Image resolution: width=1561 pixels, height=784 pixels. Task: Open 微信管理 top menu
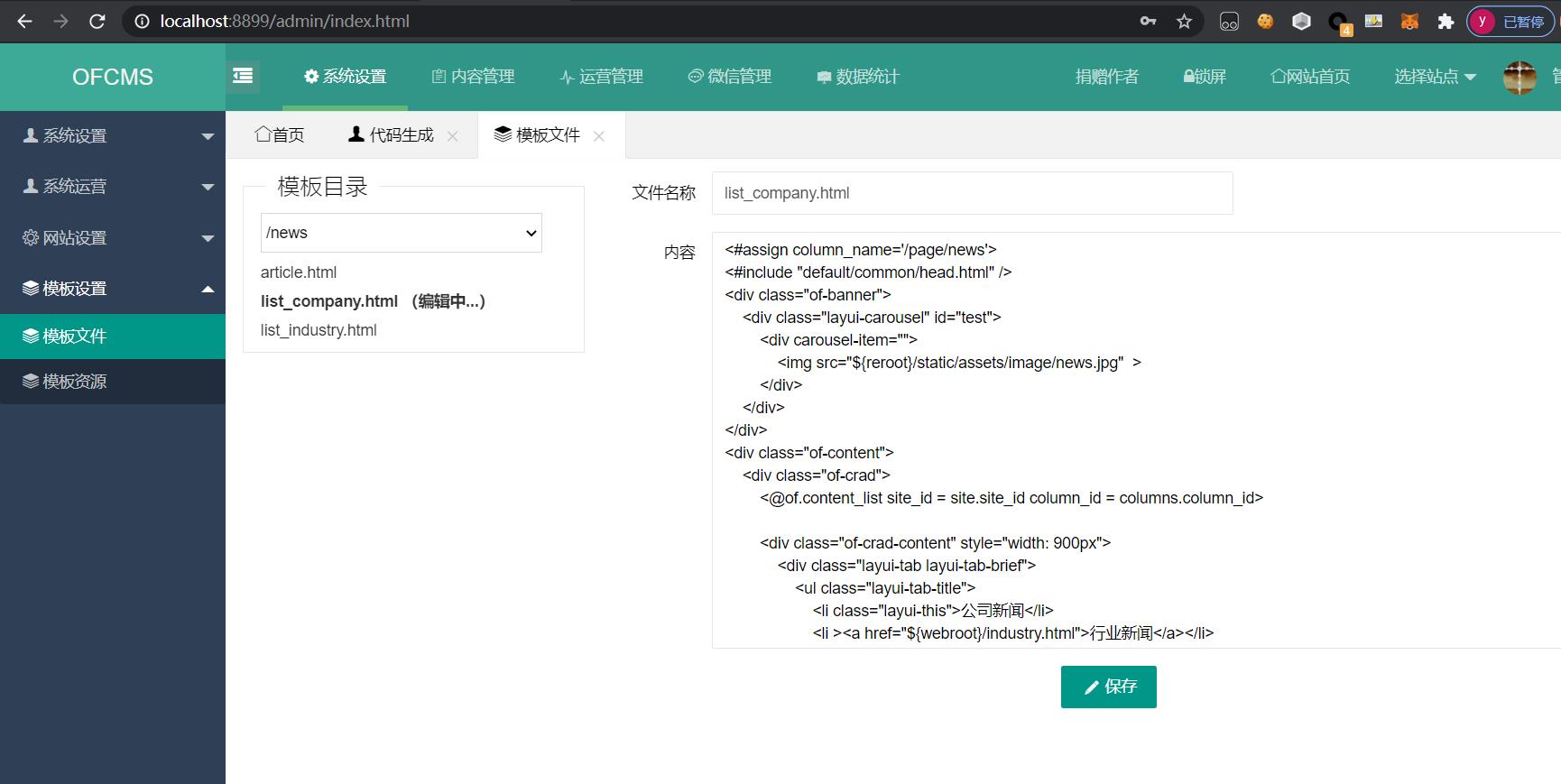click(730, 77)
